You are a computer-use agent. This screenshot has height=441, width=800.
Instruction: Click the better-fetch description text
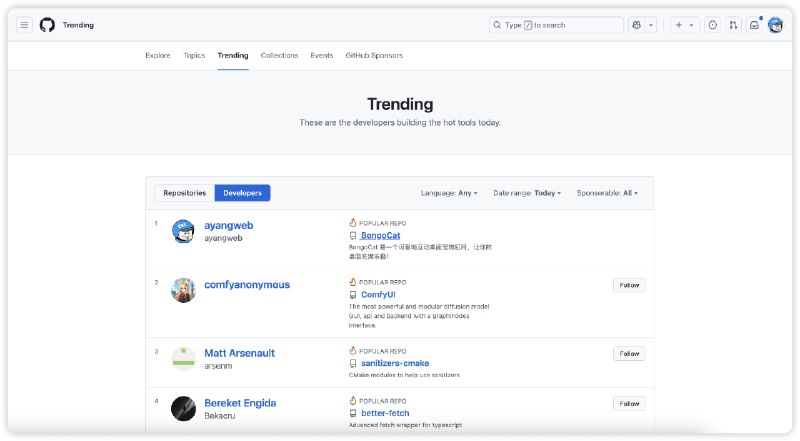405,425
